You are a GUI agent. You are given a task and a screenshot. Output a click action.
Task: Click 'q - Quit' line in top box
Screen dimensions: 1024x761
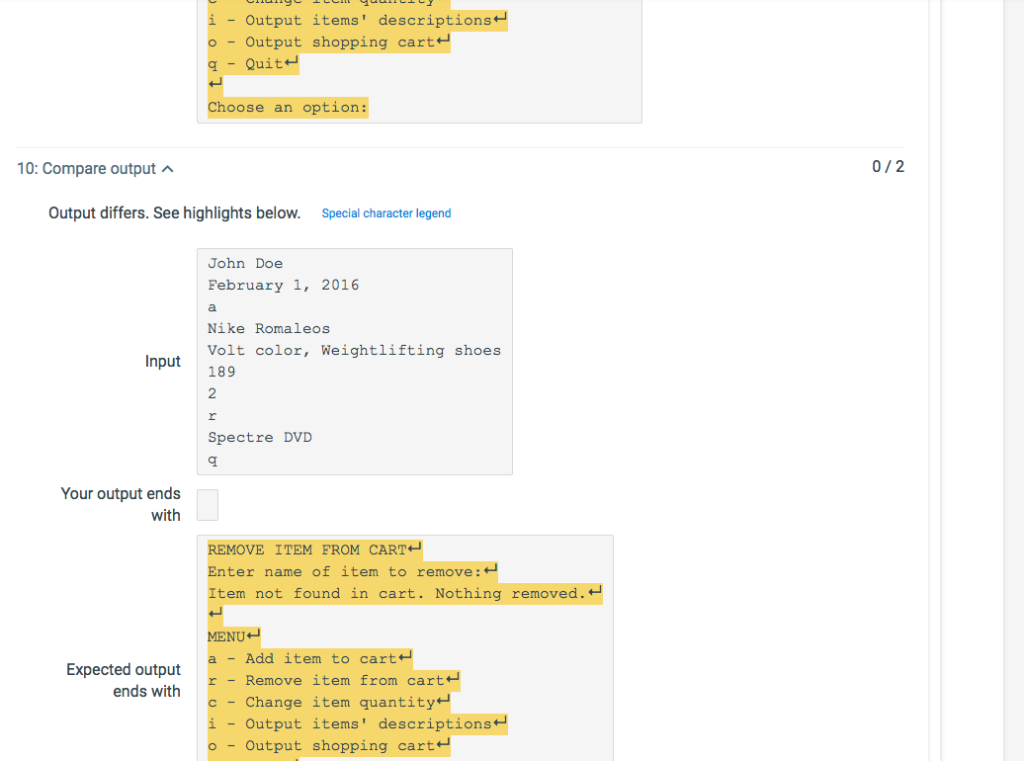point(253,63)
